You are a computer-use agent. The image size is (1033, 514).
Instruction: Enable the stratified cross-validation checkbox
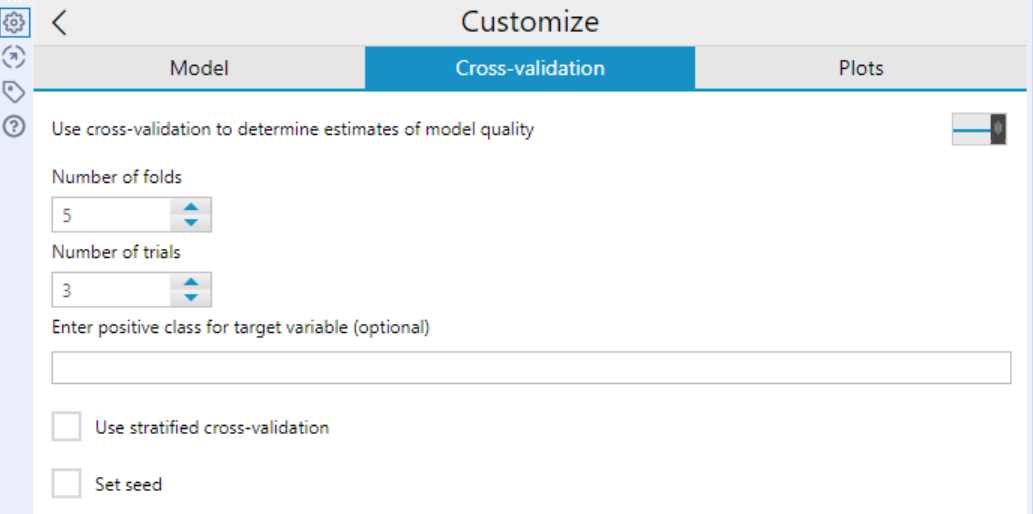tap(67, 428)
